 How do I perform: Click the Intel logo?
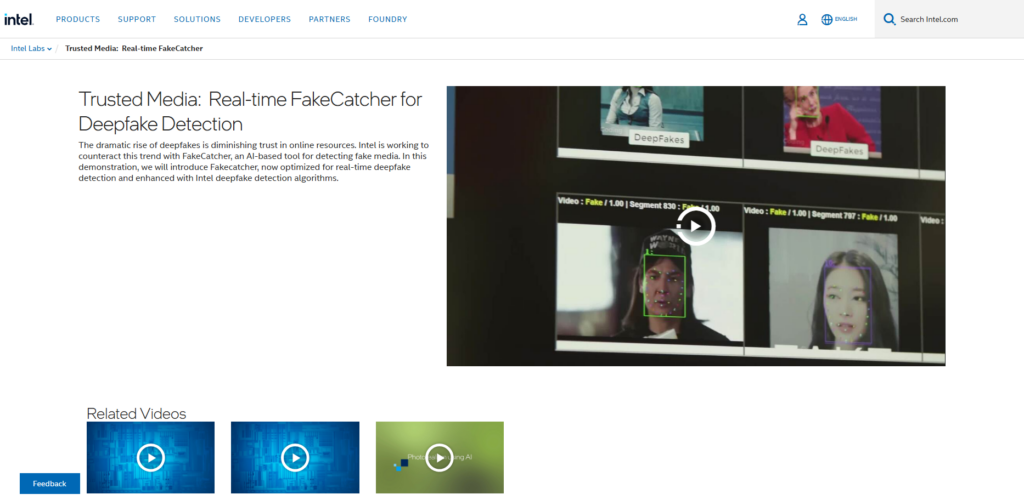click(x=19, y=20)
